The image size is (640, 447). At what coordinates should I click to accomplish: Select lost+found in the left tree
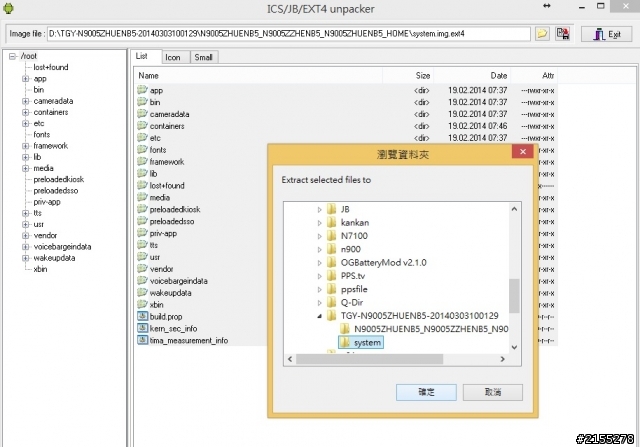(x=51, y=67)
